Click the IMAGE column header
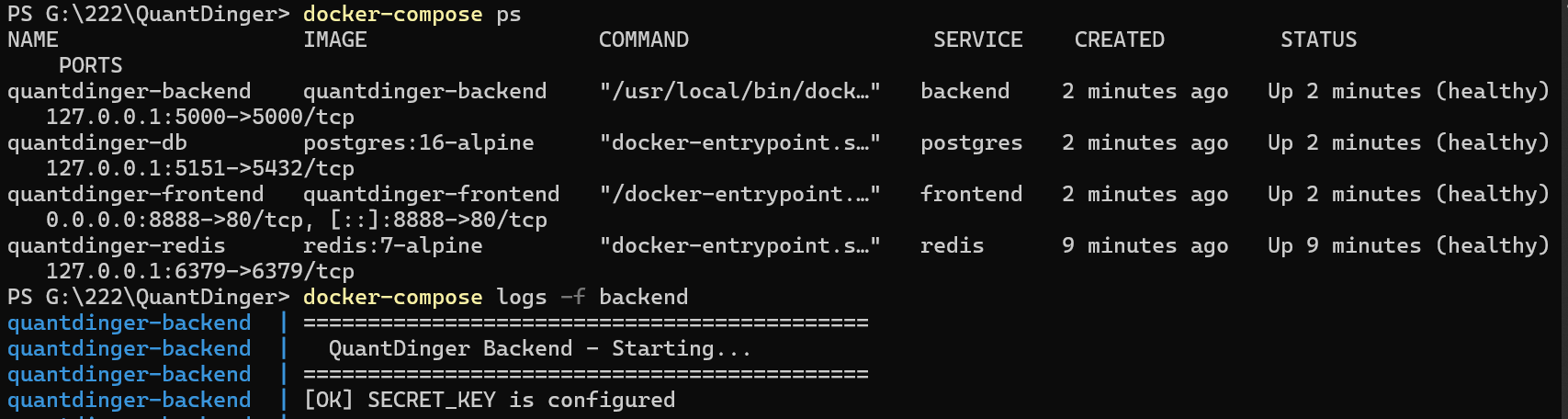Viewport: 1568px width, 419px height. click(335, 40)
